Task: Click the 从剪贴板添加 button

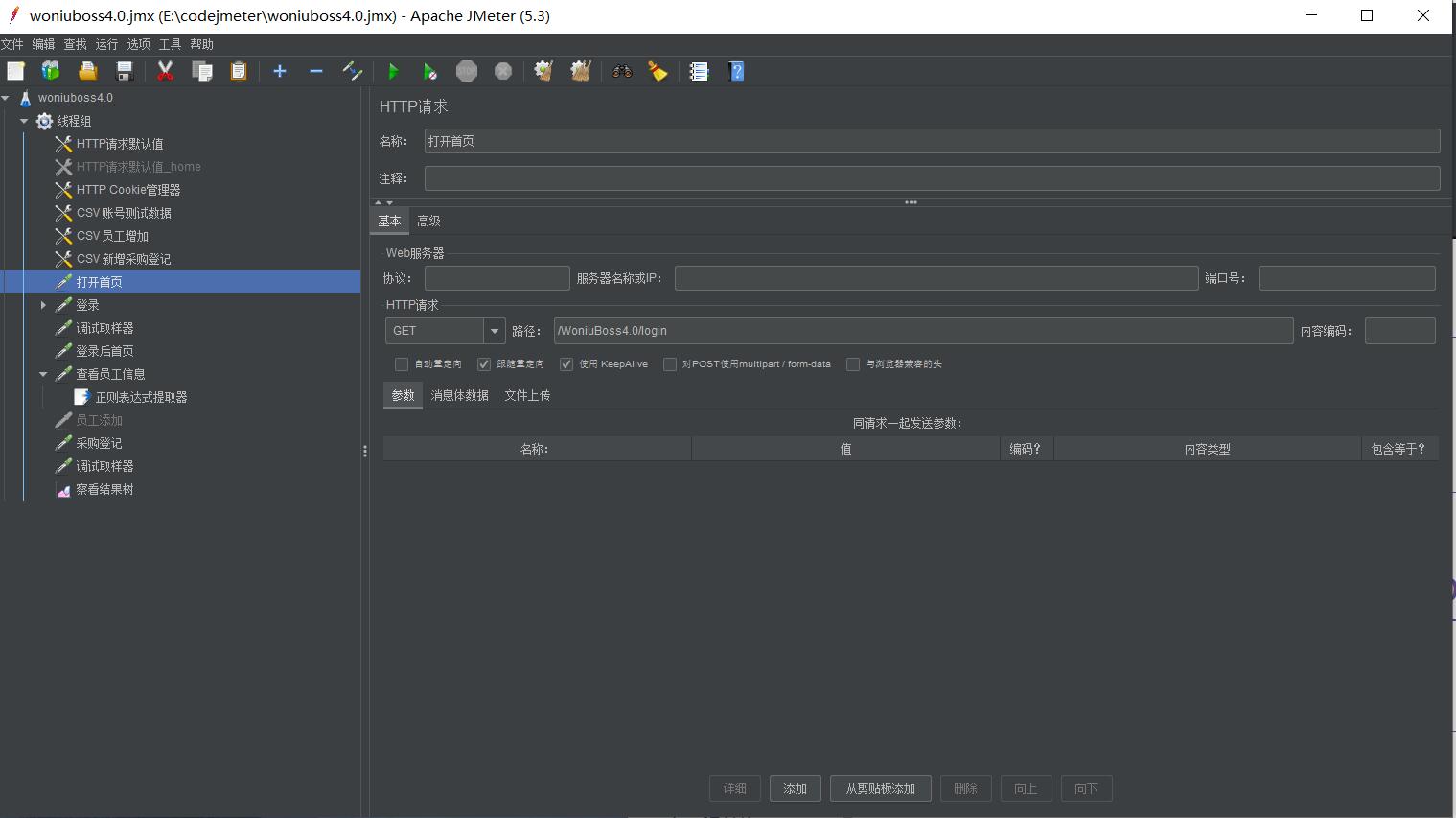Action: point(880,788)
